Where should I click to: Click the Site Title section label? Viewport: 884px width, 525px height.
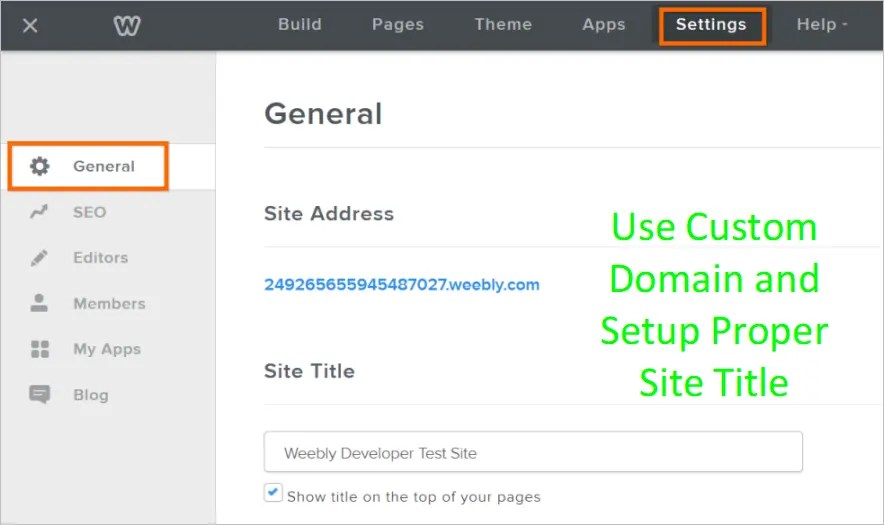coord(309,371)
